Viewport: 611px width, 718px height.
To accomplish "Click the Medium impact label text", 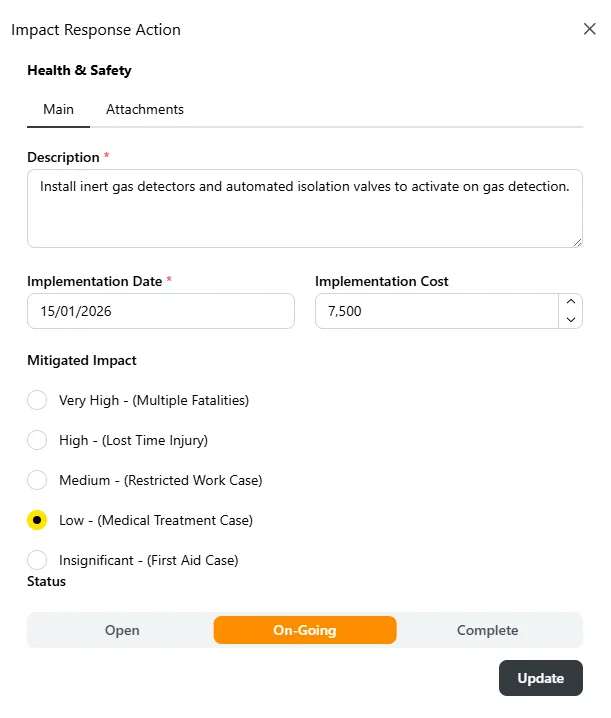I will pos(161,480).
